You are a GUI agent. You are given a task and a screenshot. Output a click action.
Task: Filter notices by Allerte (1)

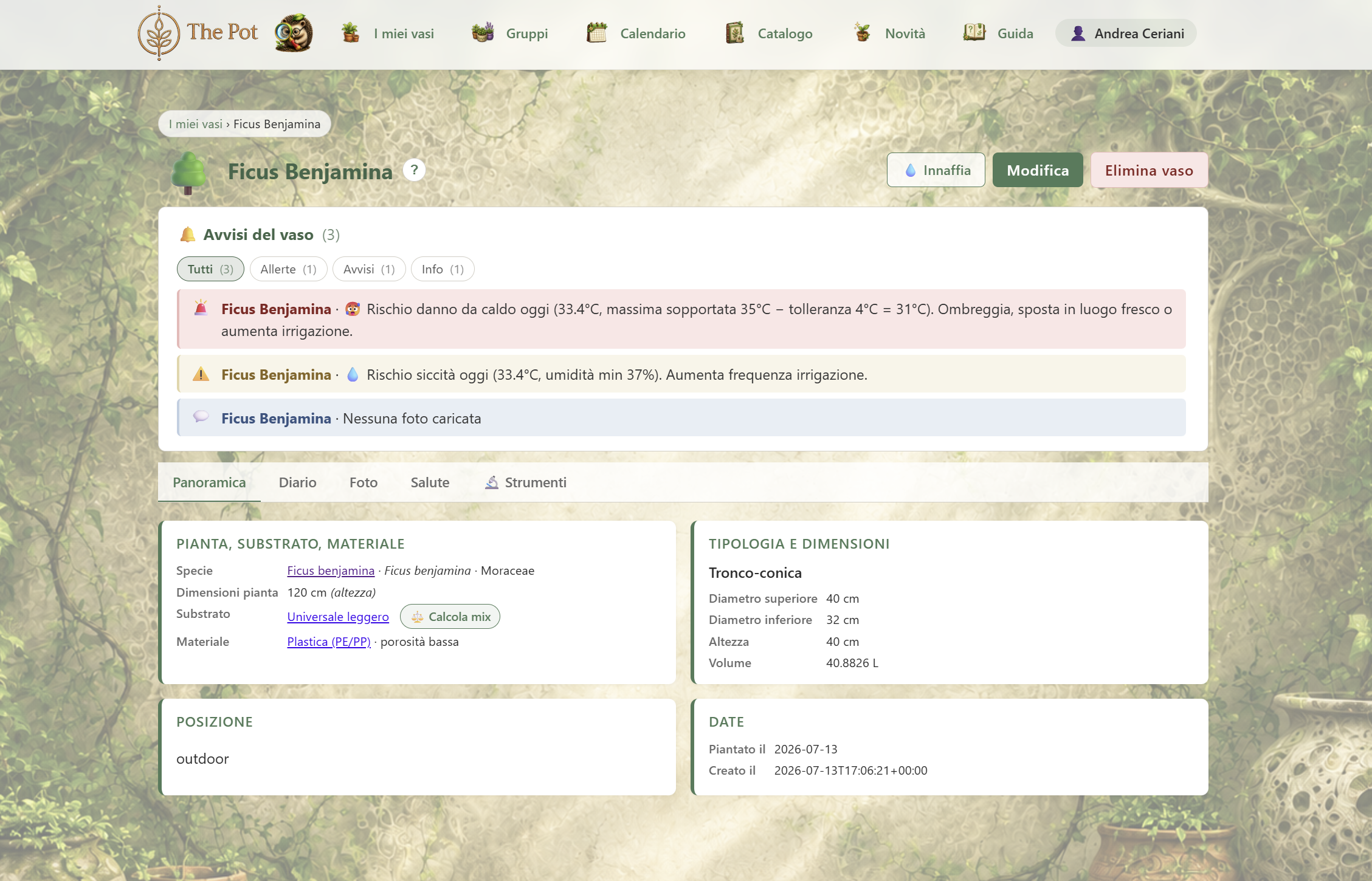(288, 269)
